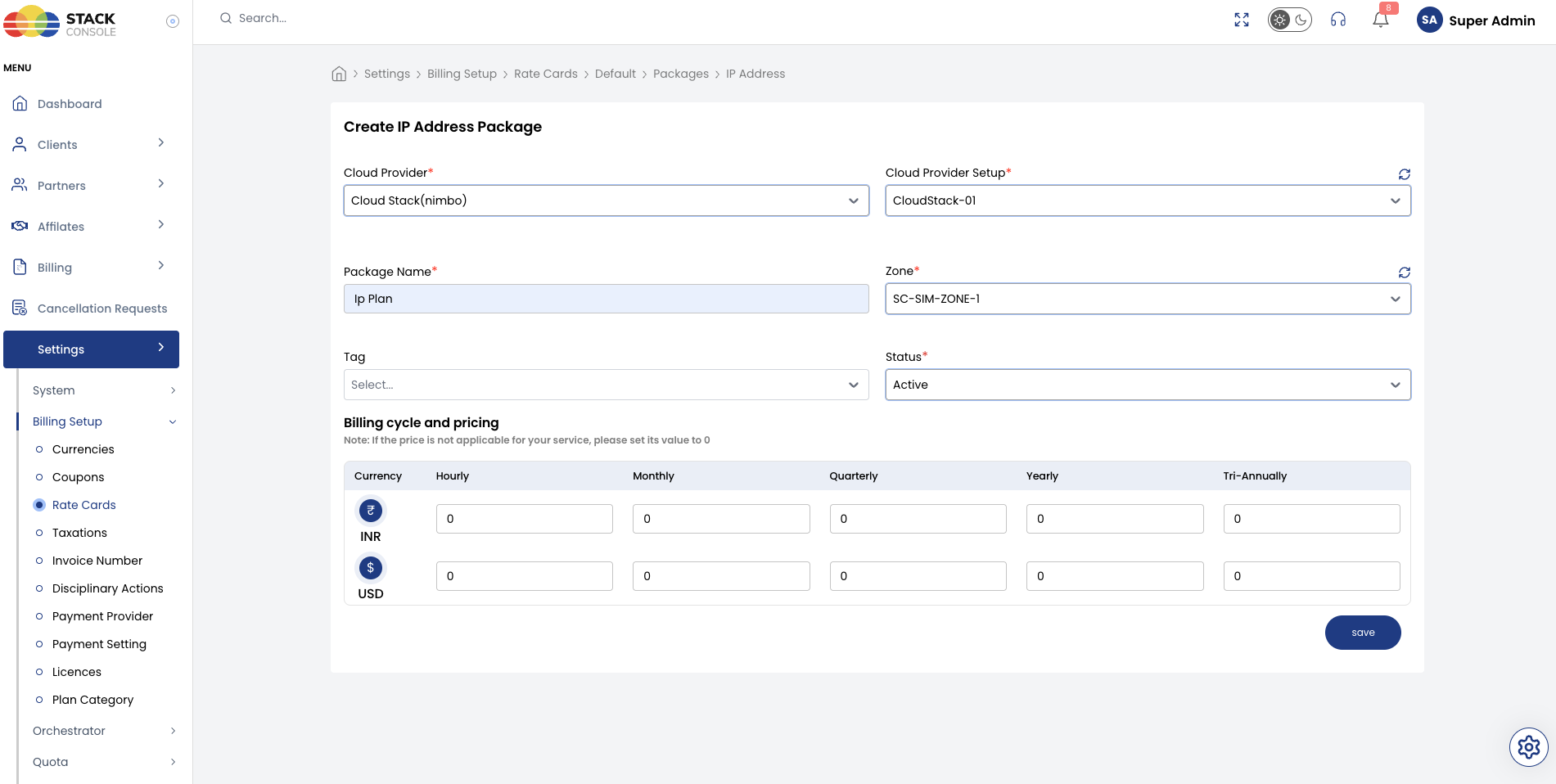Click the Cancellation Requests icon
Image resolution: width=1556 pixels, height=784 pixels.
pos(20,308)
